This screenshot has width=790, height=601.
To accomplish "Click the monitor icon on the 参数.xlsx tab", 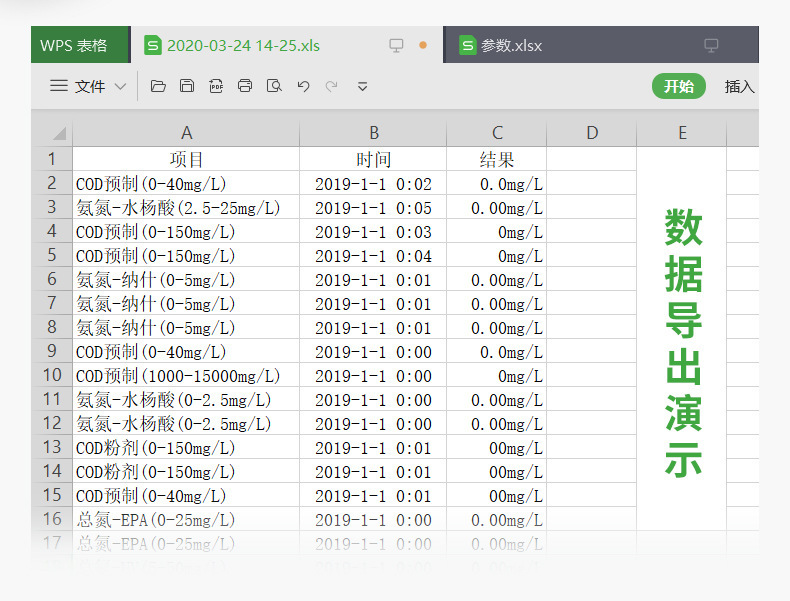I will tap(711, 45).
